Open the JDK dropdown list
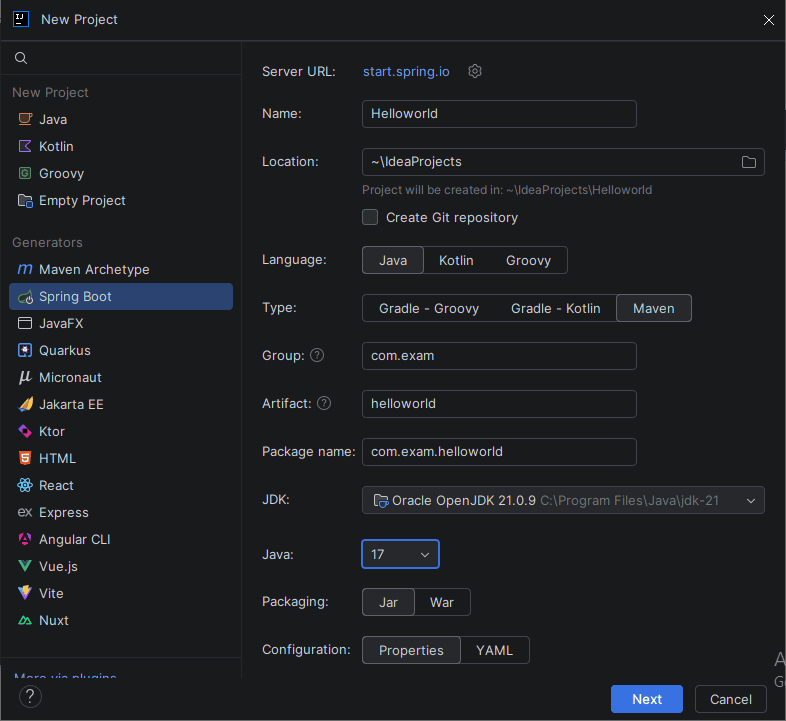Screen dimensions: 786x721 (563, 500)
